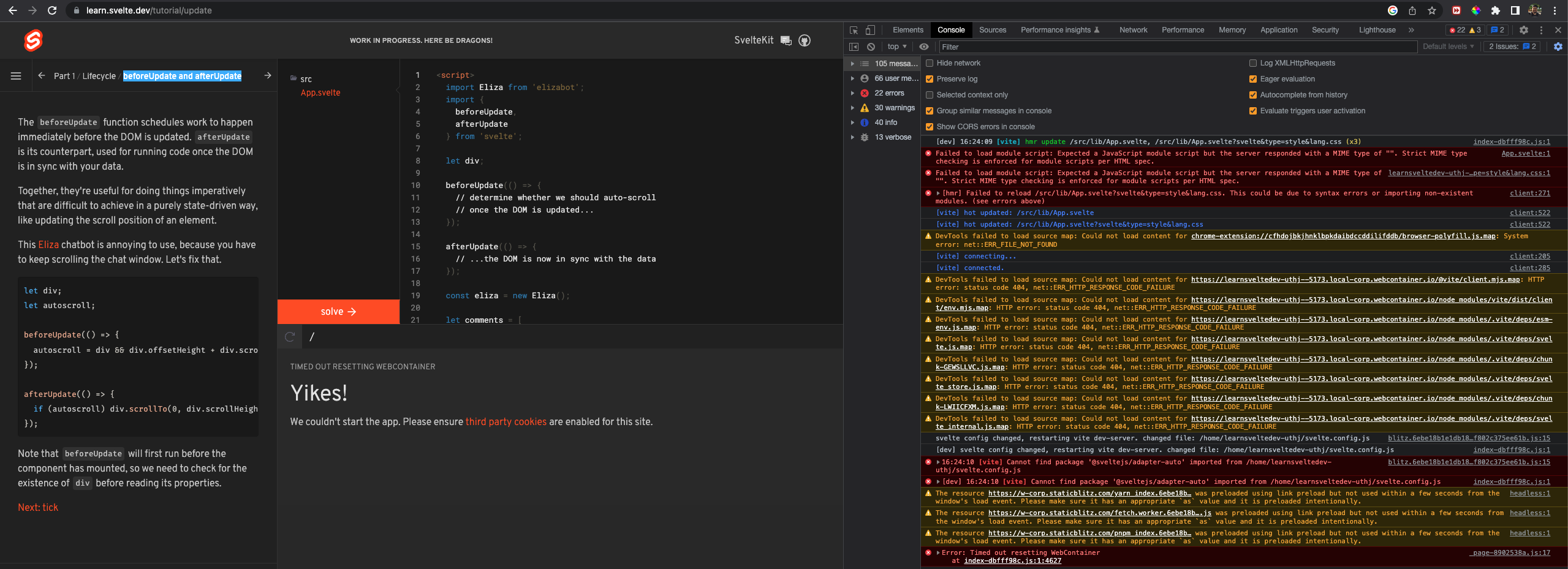Activate DevTools inspect element tool

pos(854,30)
